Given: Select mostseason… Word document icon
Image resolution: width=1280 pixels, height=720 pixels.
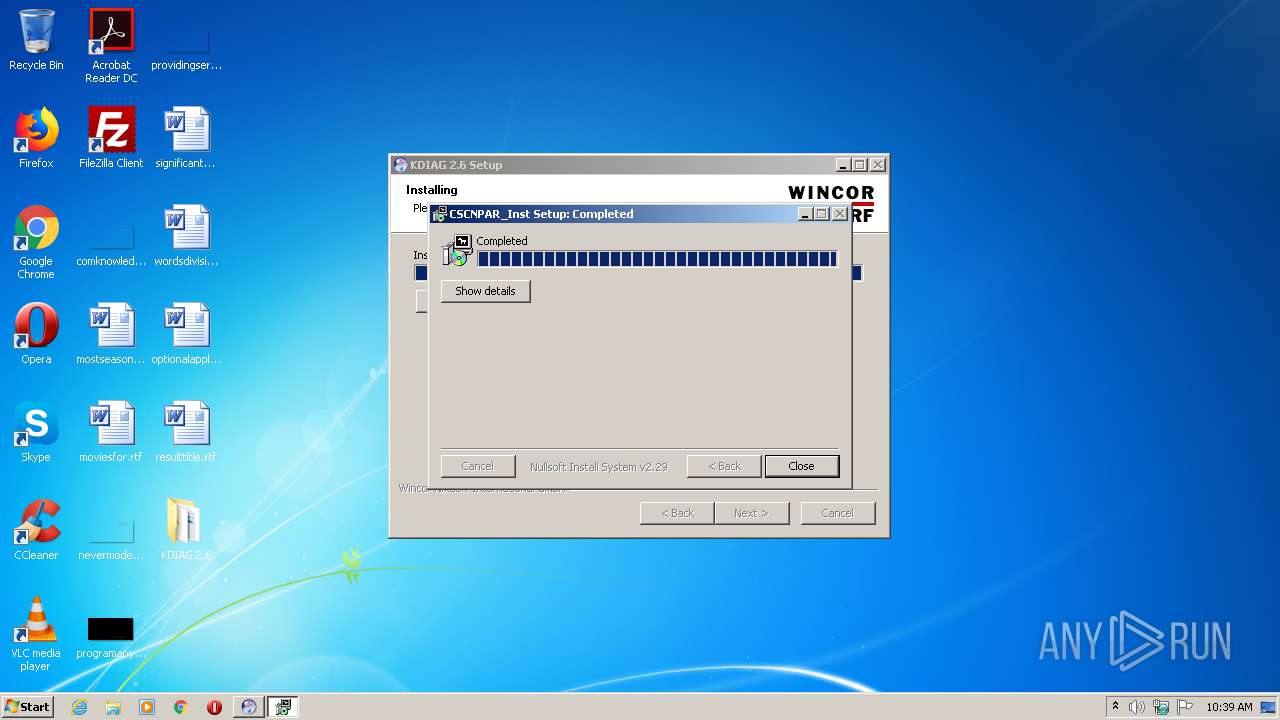Looking at the screenshot, I should (111, 334).
